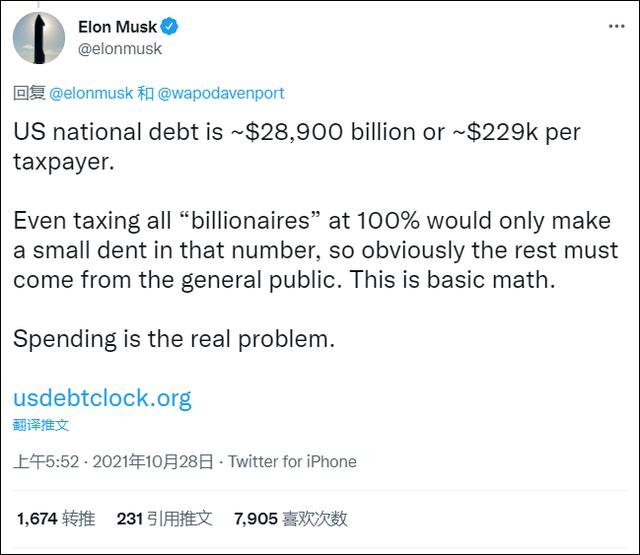Click Elon Musk's rocket profile picture

39,38
